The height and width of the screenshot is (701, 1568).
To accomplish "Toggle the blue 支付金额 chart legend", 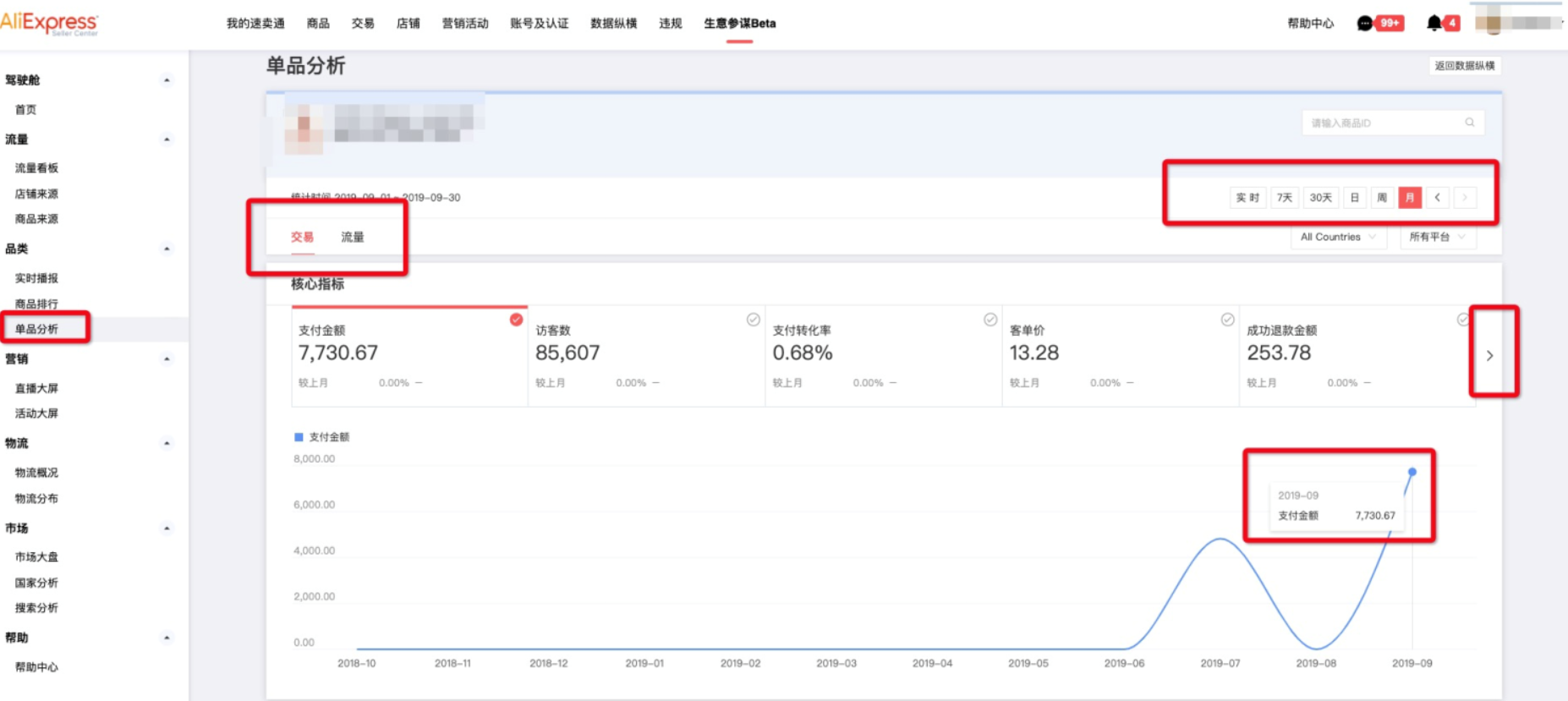I will tap(321, 437).
